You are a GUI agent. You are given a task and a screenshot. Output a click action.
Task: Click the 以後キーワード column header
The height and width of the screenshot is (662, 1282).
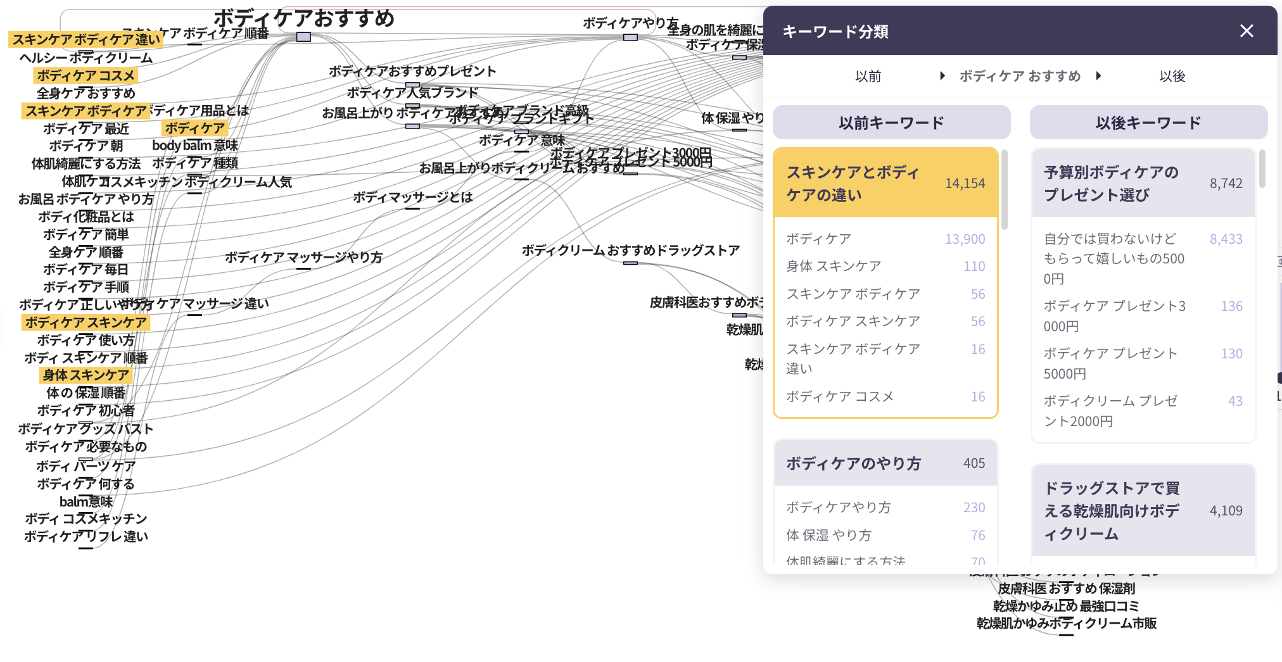pyautogui.click(x=1148, y=123)
